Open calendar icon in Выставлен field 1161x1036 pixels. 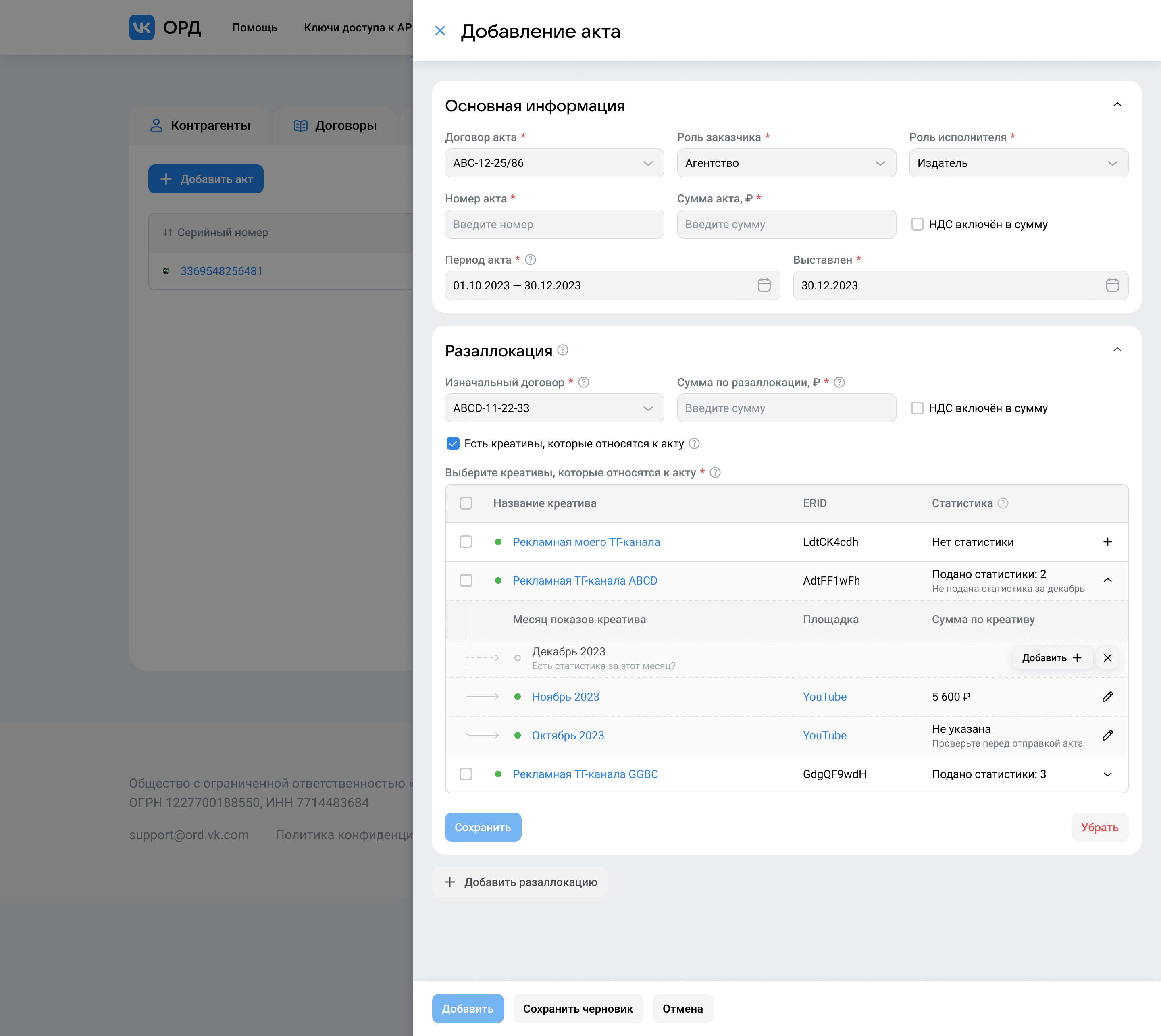coord(1112,285)
